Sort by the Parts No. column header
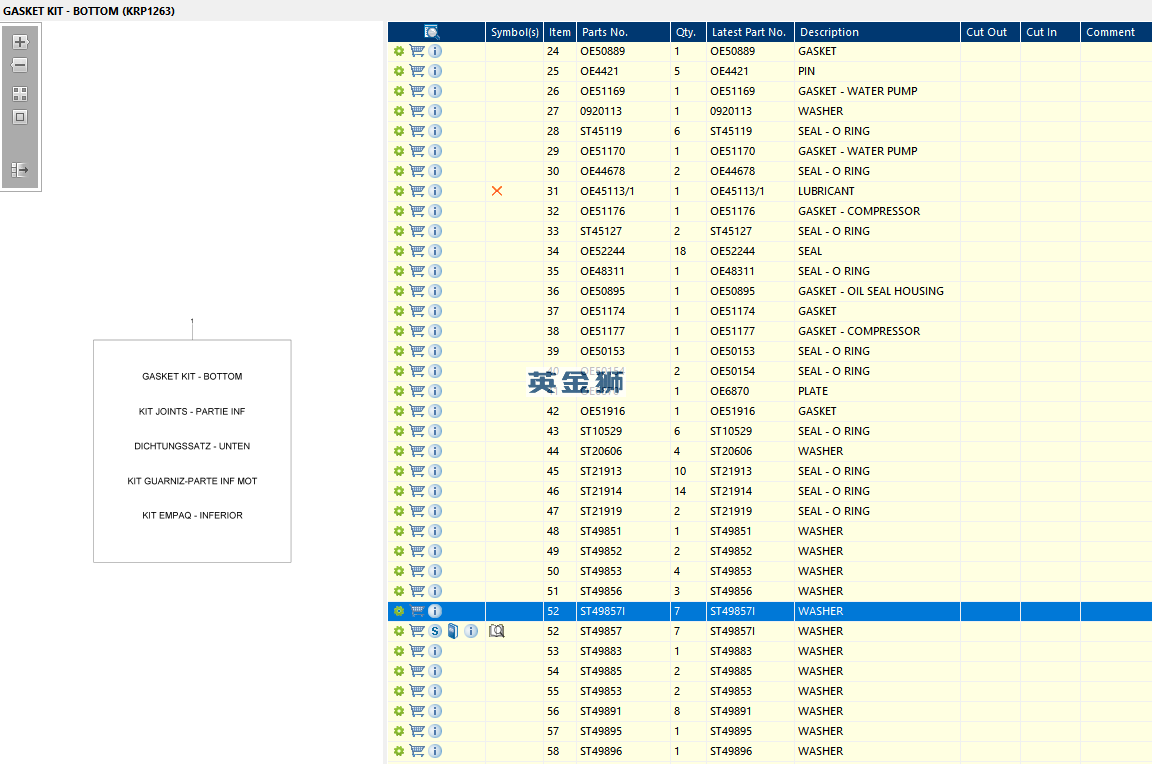This screenshot has width=1152, height=764. coord(605,32)
